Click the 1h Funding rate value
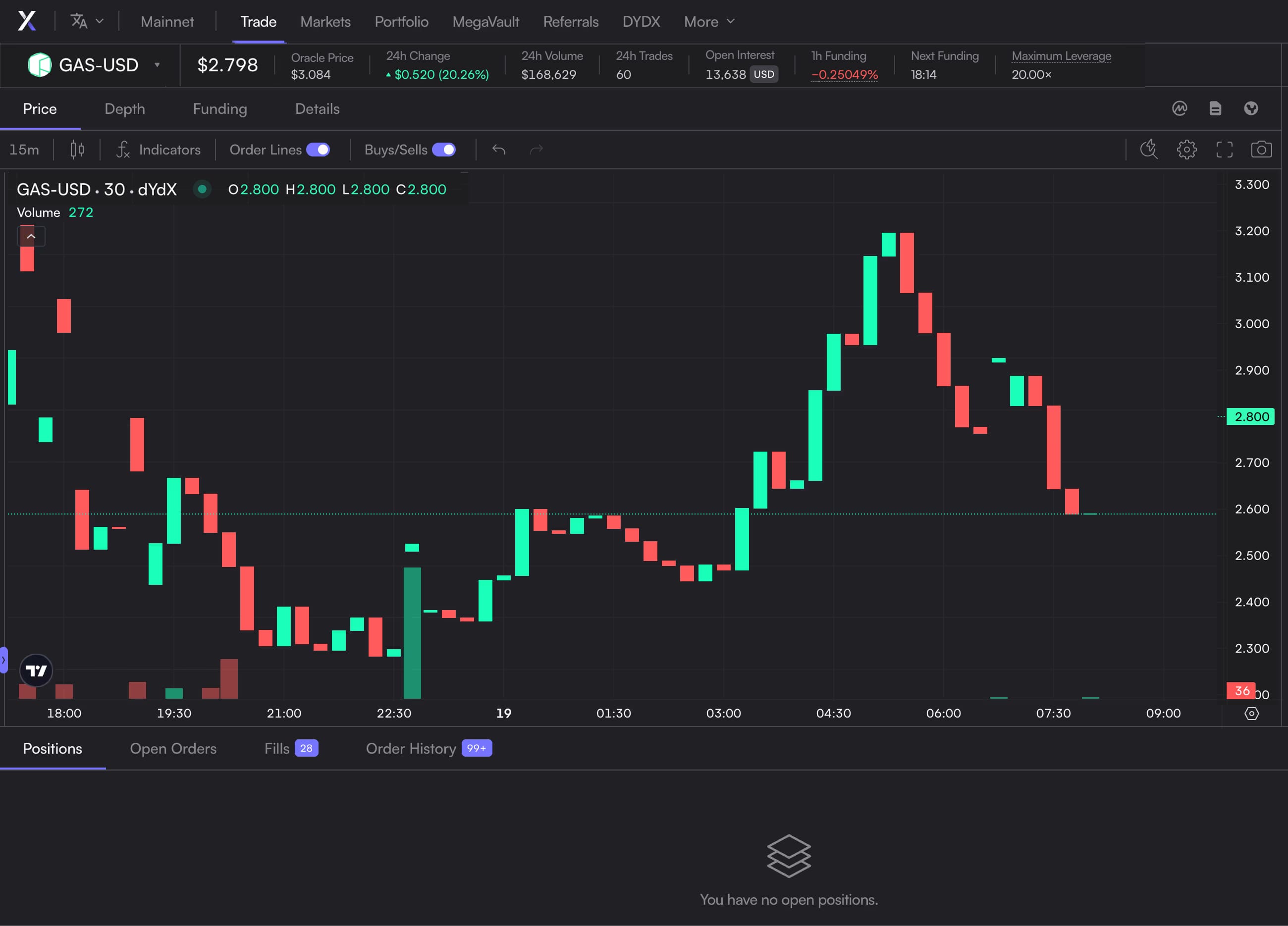Viewport: 1288px width, 926px height. click(x=844, y=74)
